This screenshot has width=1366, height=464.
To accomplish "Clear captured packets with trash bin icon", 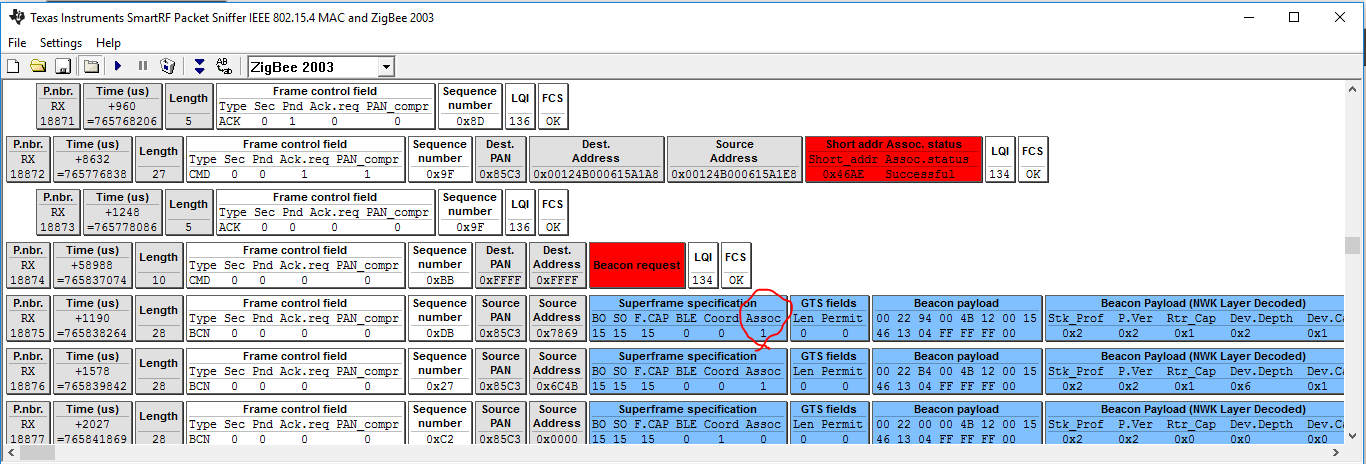I will point(168,66).
